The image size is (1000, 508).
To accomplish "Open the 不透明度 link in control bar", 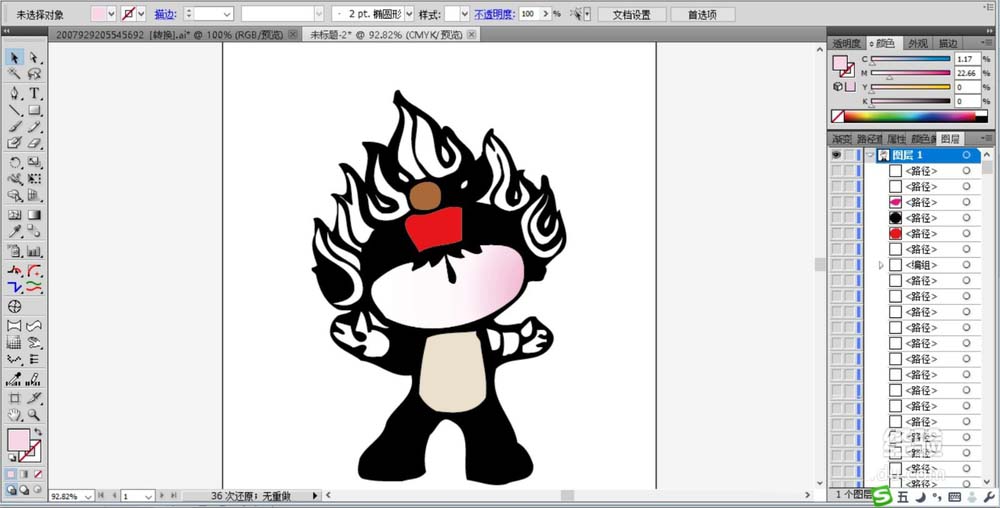I will pos(494,14).
